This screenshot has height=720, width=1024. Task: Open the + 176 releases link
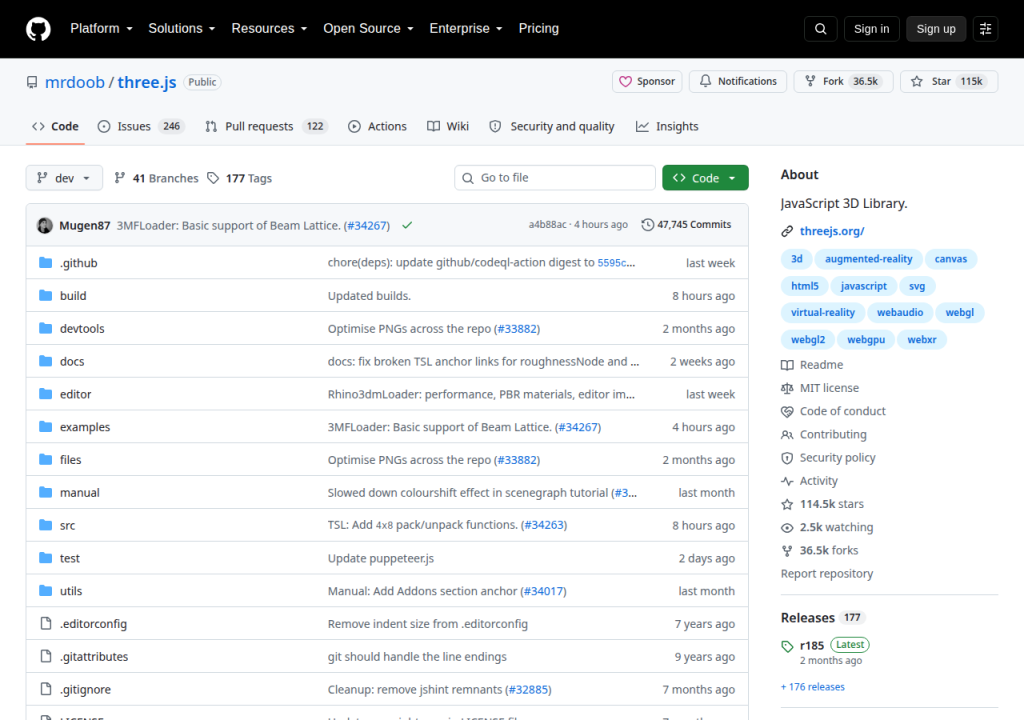[812, 687]
